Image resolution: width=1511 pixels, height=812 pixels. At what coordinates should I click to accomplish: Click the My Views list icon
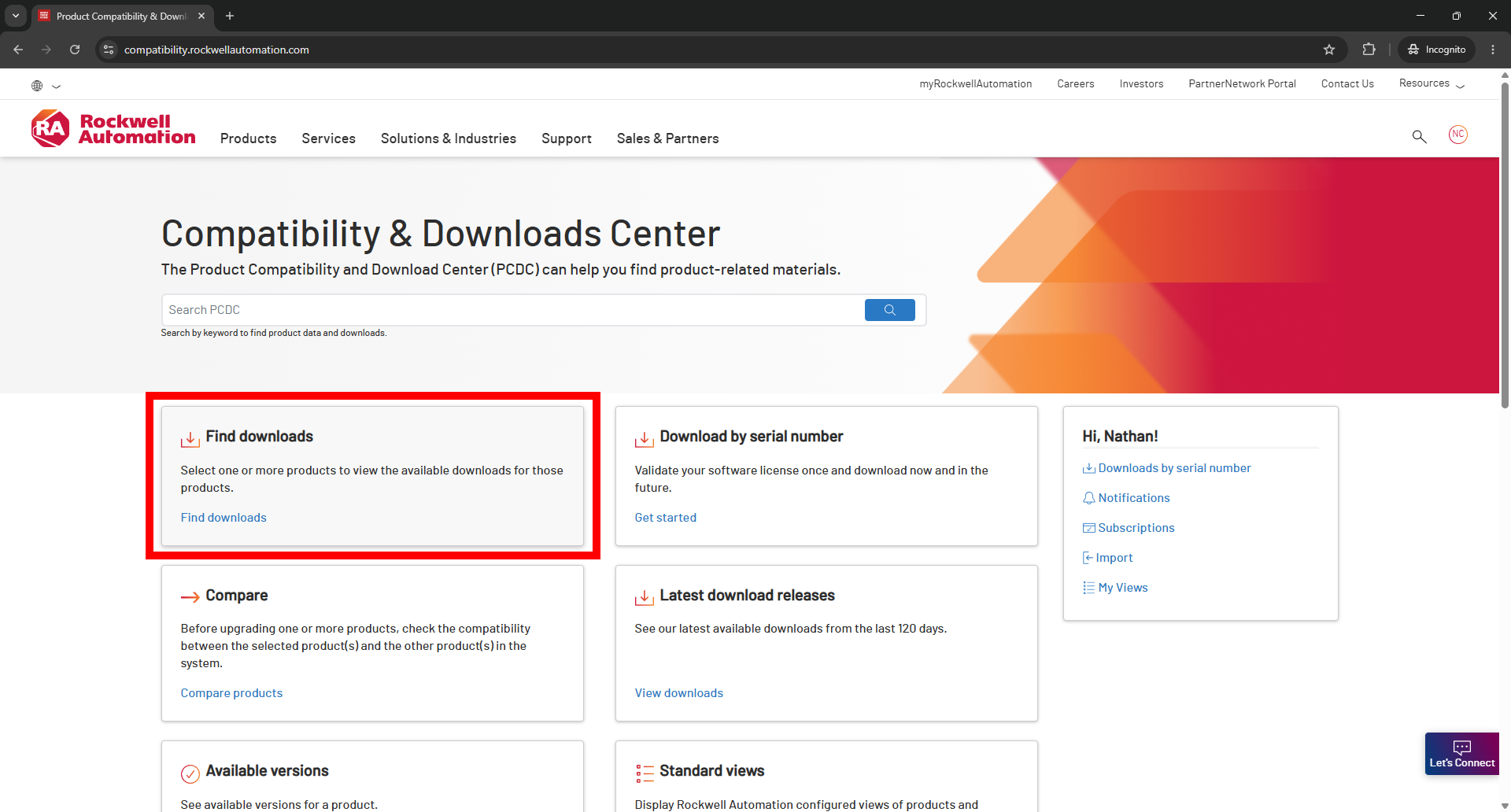(x=1088, y=588)
